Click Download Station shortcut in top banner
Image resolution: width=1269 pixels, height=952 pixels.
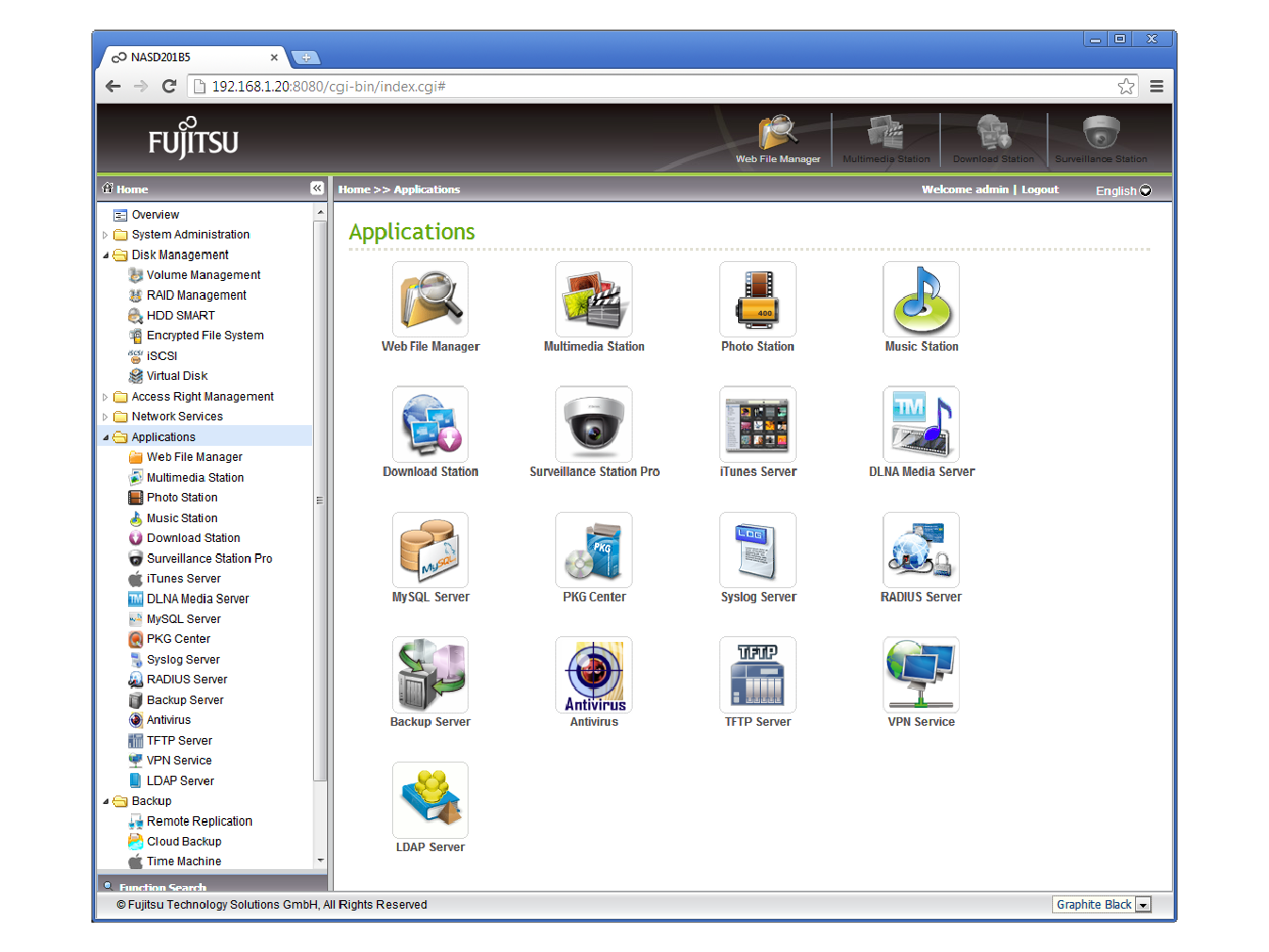(994, 140)
